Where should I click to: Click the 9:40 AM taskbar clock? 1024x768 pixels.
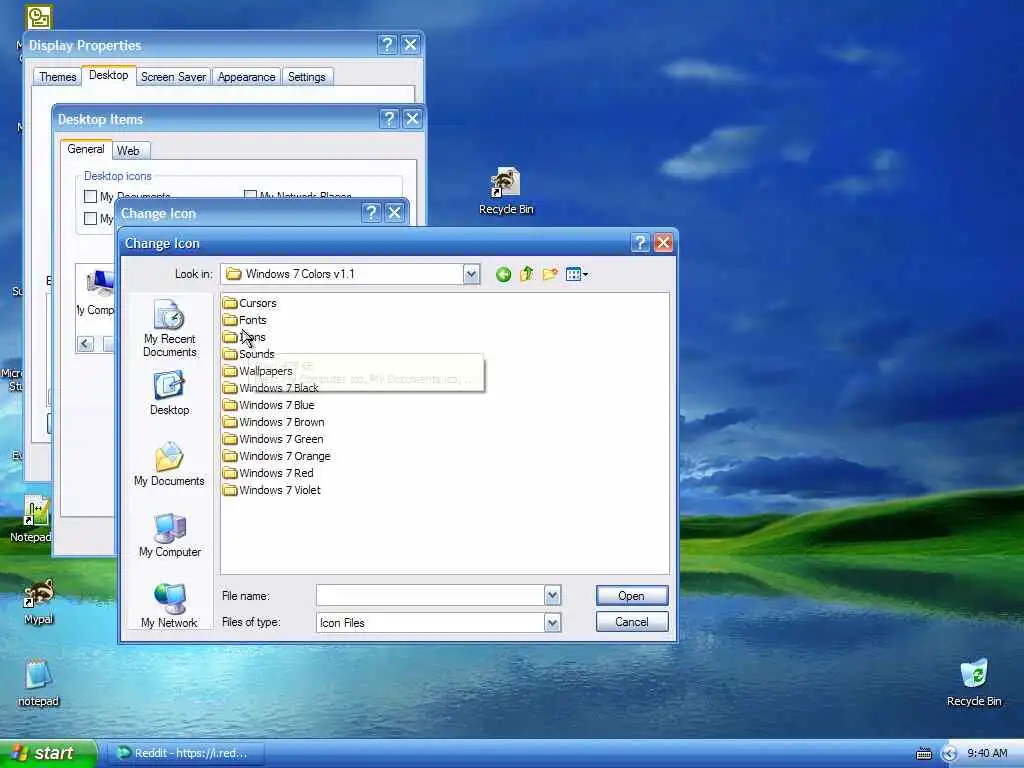pyautogui.click(x=987, y=754)
